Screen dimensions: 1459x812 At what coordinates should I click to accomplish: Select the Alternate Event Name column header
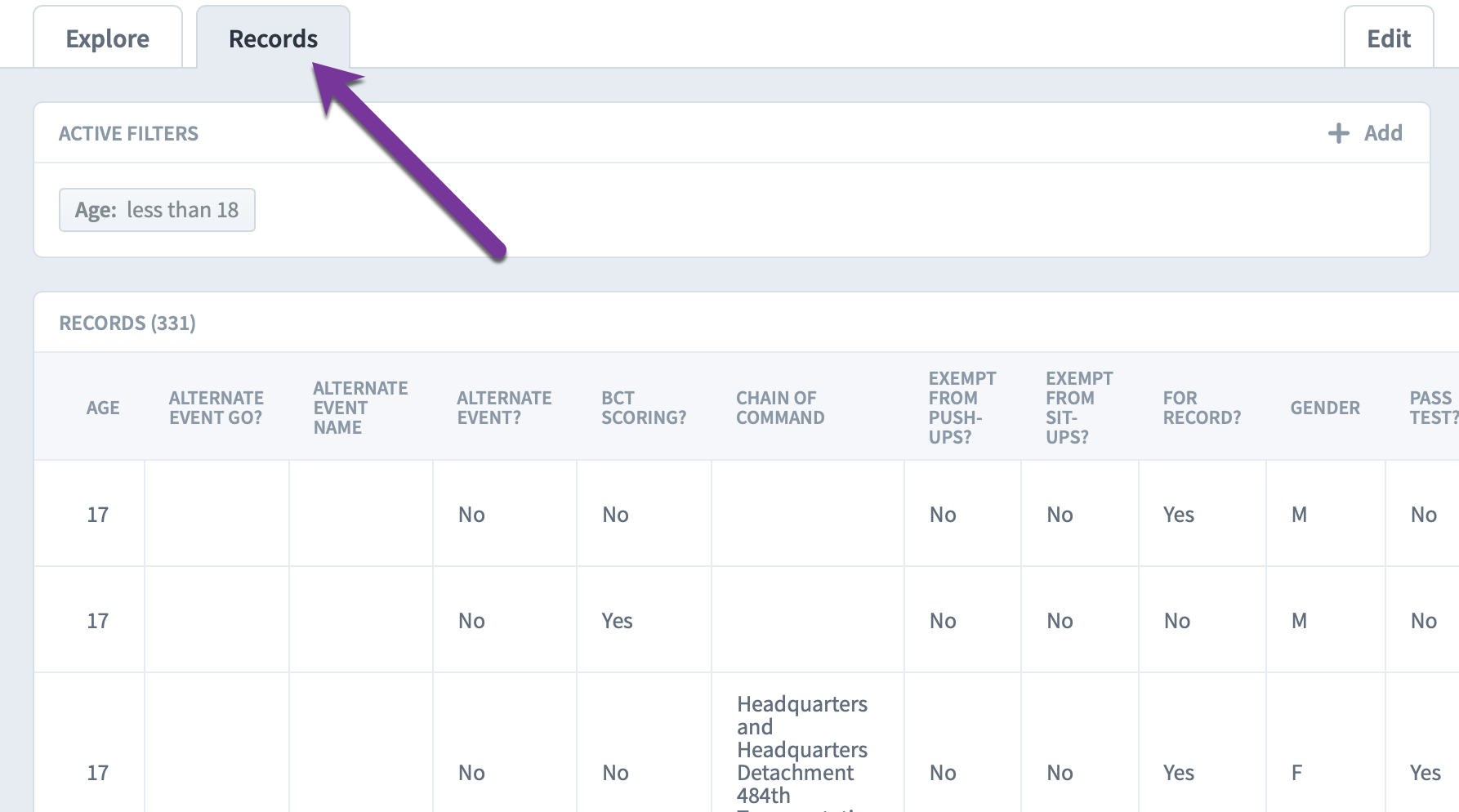(x=360, y=408)
